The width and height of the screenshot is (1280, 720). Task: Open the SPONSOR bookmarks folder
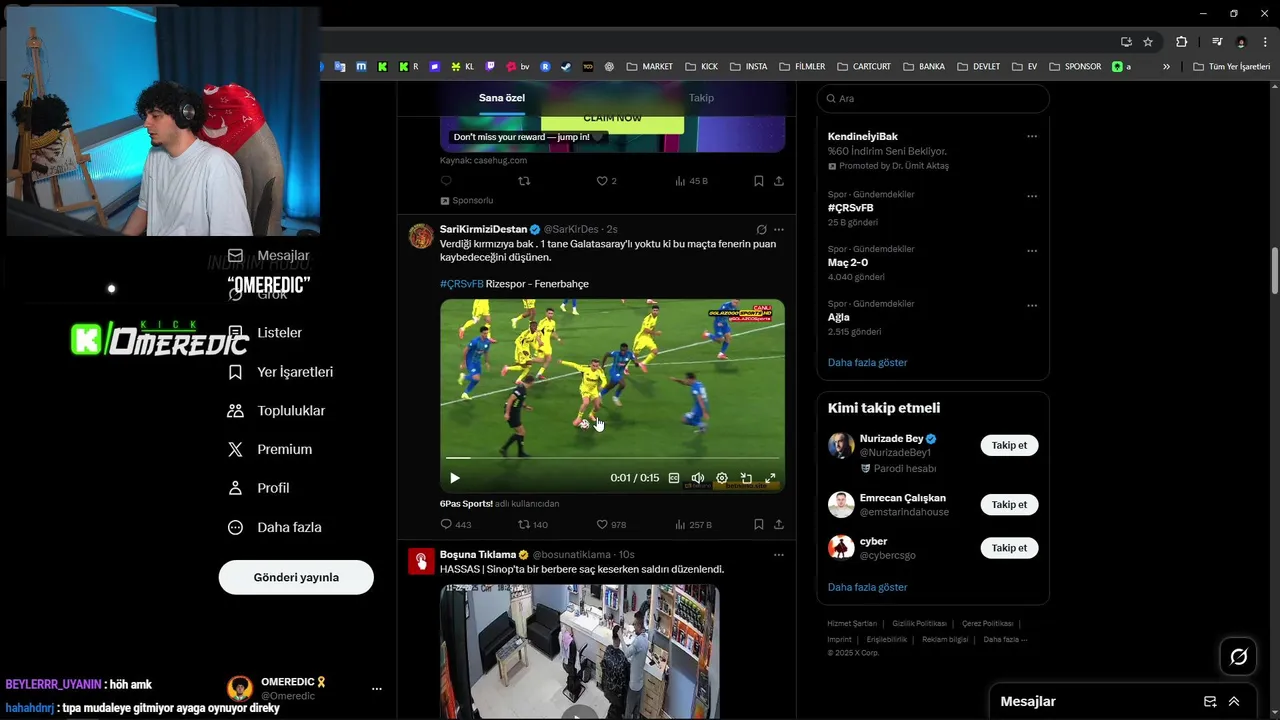pyautogui.click(x=1075, y=67)
